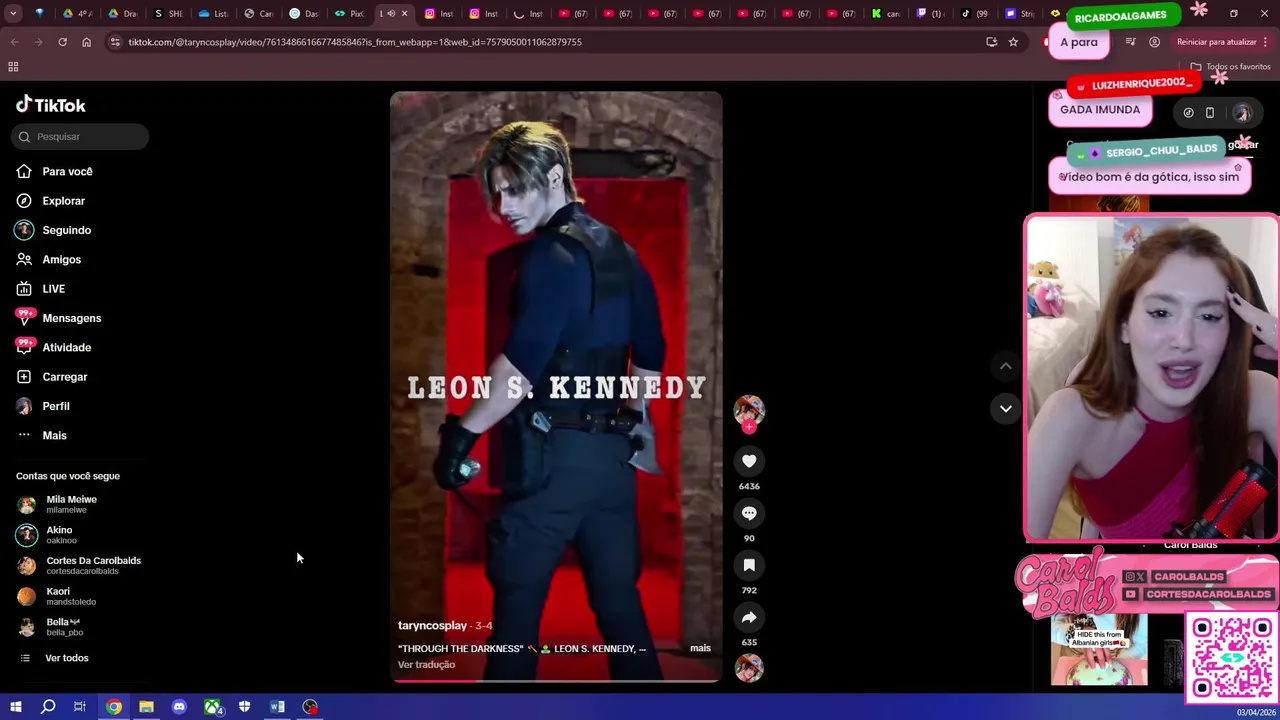Open taryncosplay creator avatar
Viewport: 1280px width, 720px height.
tap(749, 410)
